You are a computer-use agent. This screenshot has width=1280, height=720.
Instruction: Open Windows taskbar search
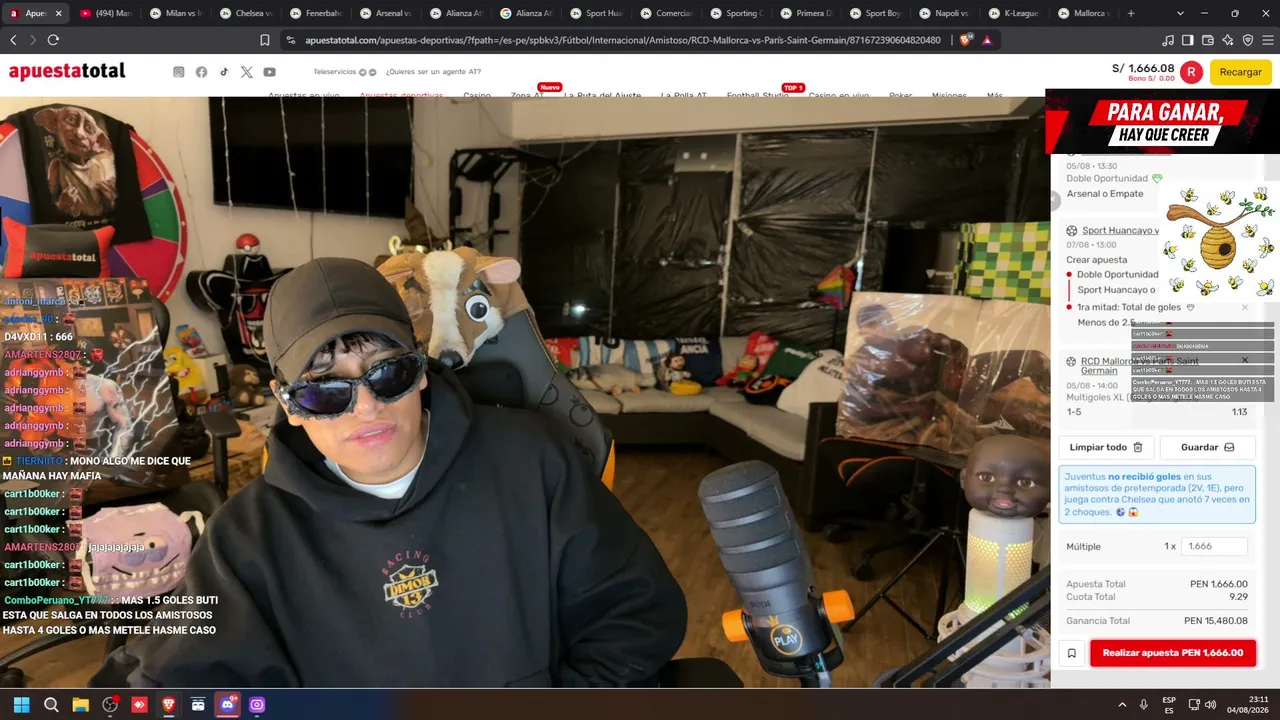[x=51, y=705]
